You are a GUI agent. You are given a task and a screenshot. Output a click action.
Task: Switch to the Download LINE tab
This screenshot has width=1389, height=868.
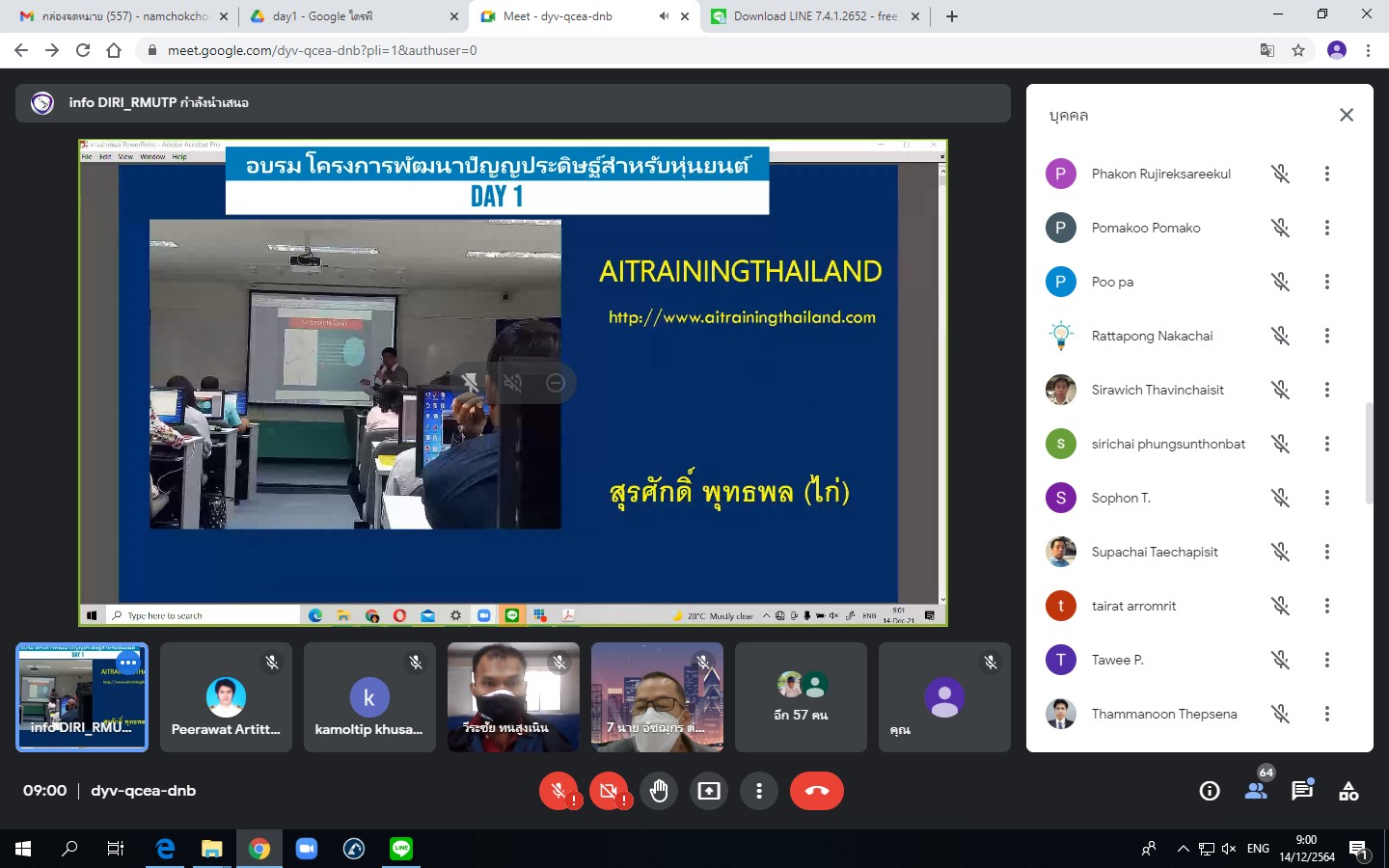(x=816, y=16)
